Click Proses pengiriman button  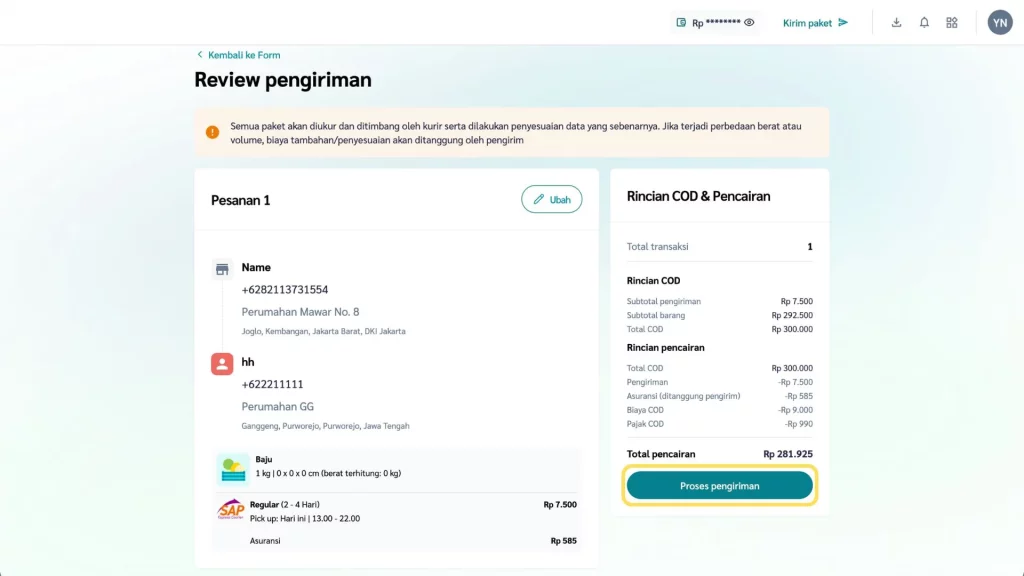(x=719, y=486)
